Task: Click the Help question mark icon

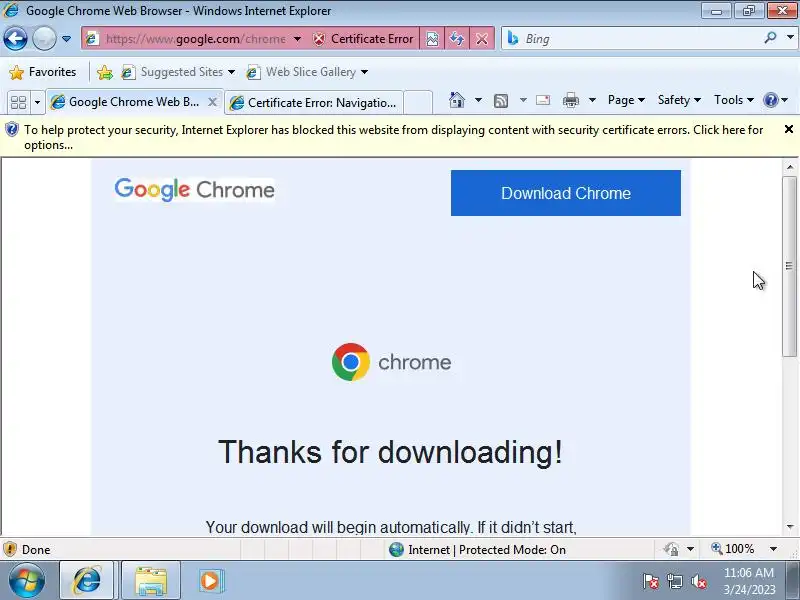Action: click(770, 100)
